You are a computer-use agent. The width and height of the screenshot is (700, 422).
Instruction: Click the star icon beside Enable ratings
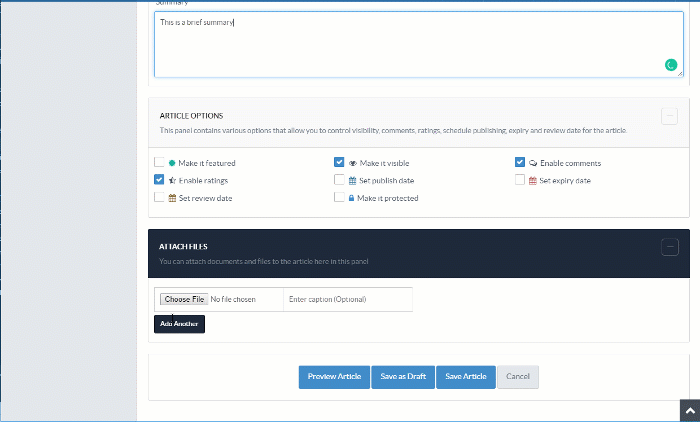(x=172, y=180)
